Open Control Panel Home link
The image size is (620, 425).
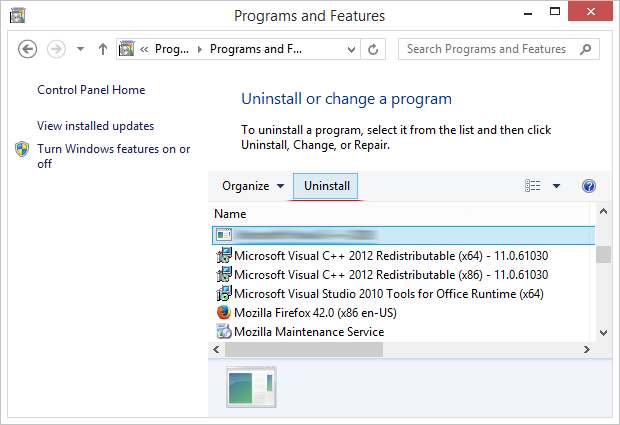[91, 90]
